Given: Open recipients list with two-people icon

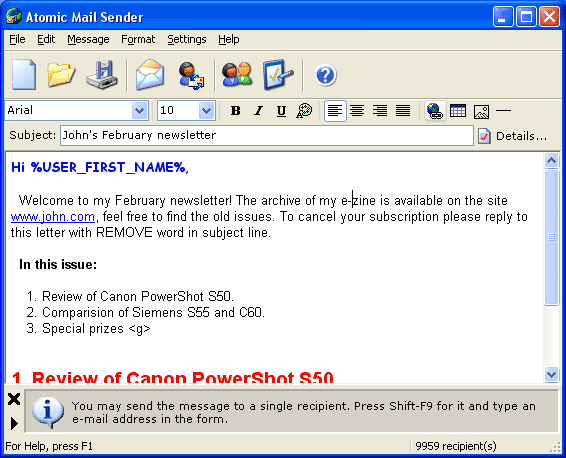Looking at the screenshot, I should pos(237,75).
